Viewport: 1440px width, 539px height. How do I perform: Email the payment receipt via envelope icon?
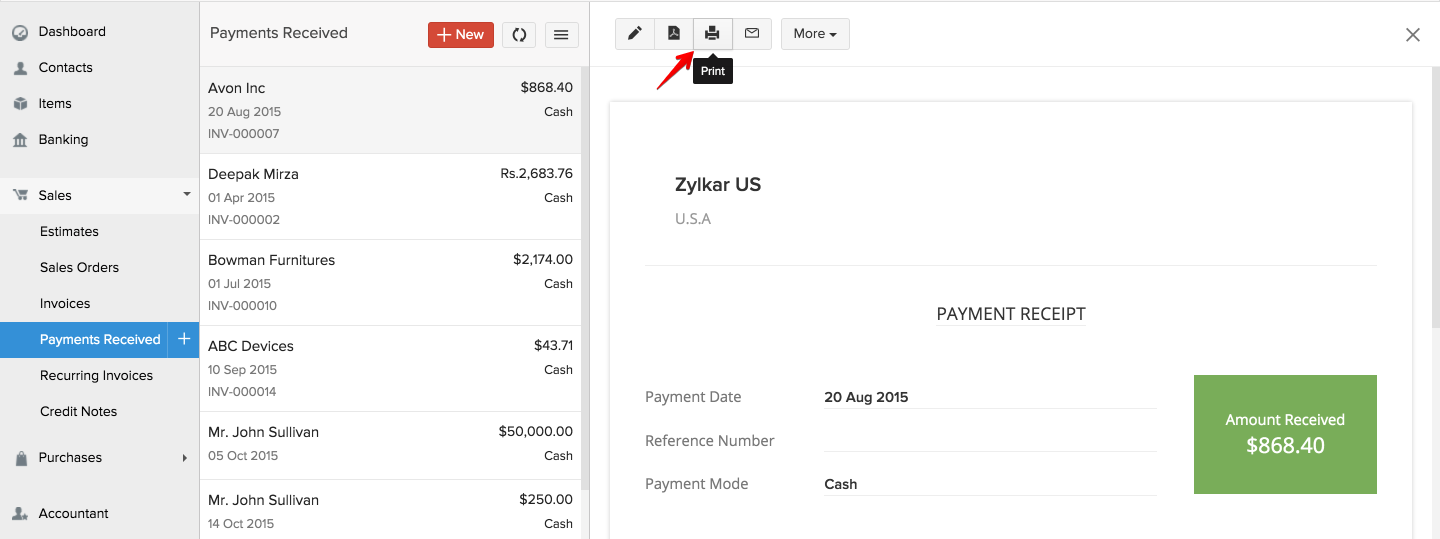(x=752, y=34)
